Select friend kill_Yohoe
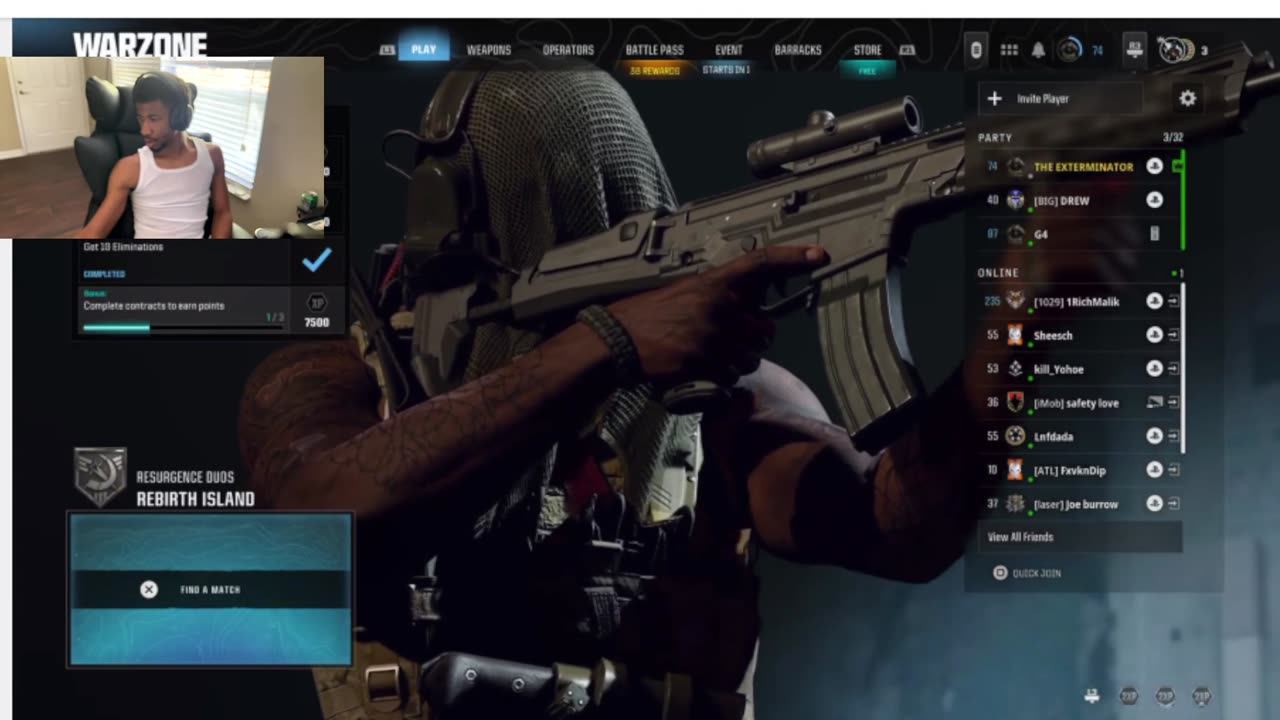Screen dimensions: 1280x720 tap(1080, 369)
